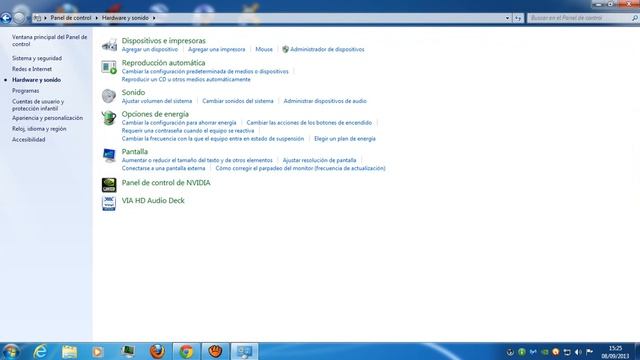640x360 pixels.
Task: Open the Windows Start menu
Action: point(11,351)
